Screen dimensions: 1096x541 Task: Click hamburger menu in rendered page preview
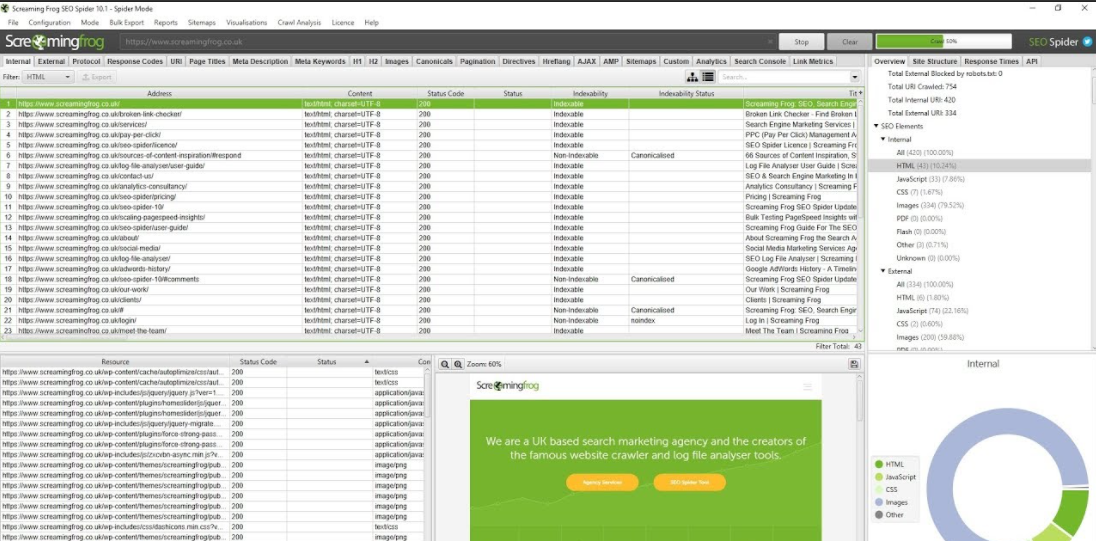tap(807, 387)
